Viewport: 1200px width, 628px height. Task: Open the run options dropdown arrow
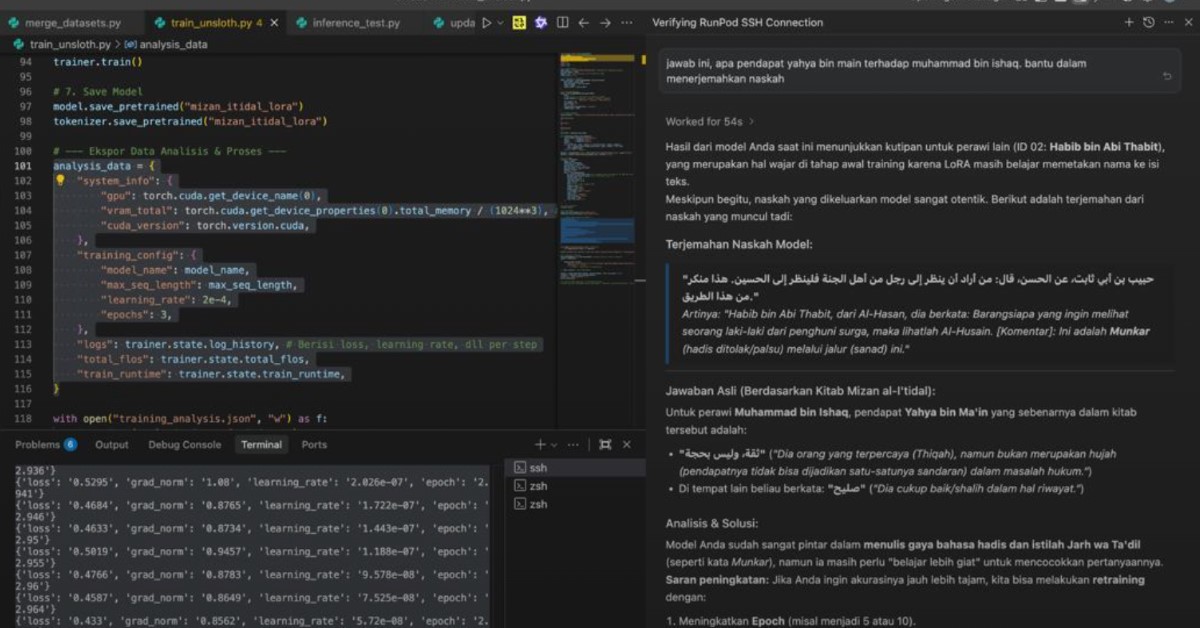pos(501,22)
